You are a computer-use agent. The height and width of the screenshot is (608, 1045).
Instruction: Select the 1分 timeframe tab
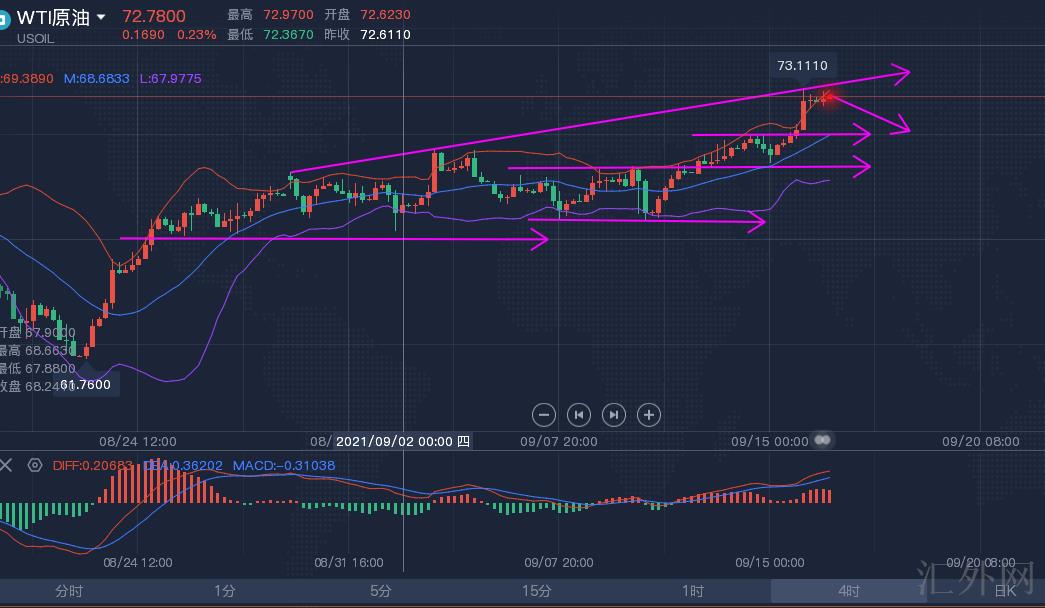(x=225, y=591)
